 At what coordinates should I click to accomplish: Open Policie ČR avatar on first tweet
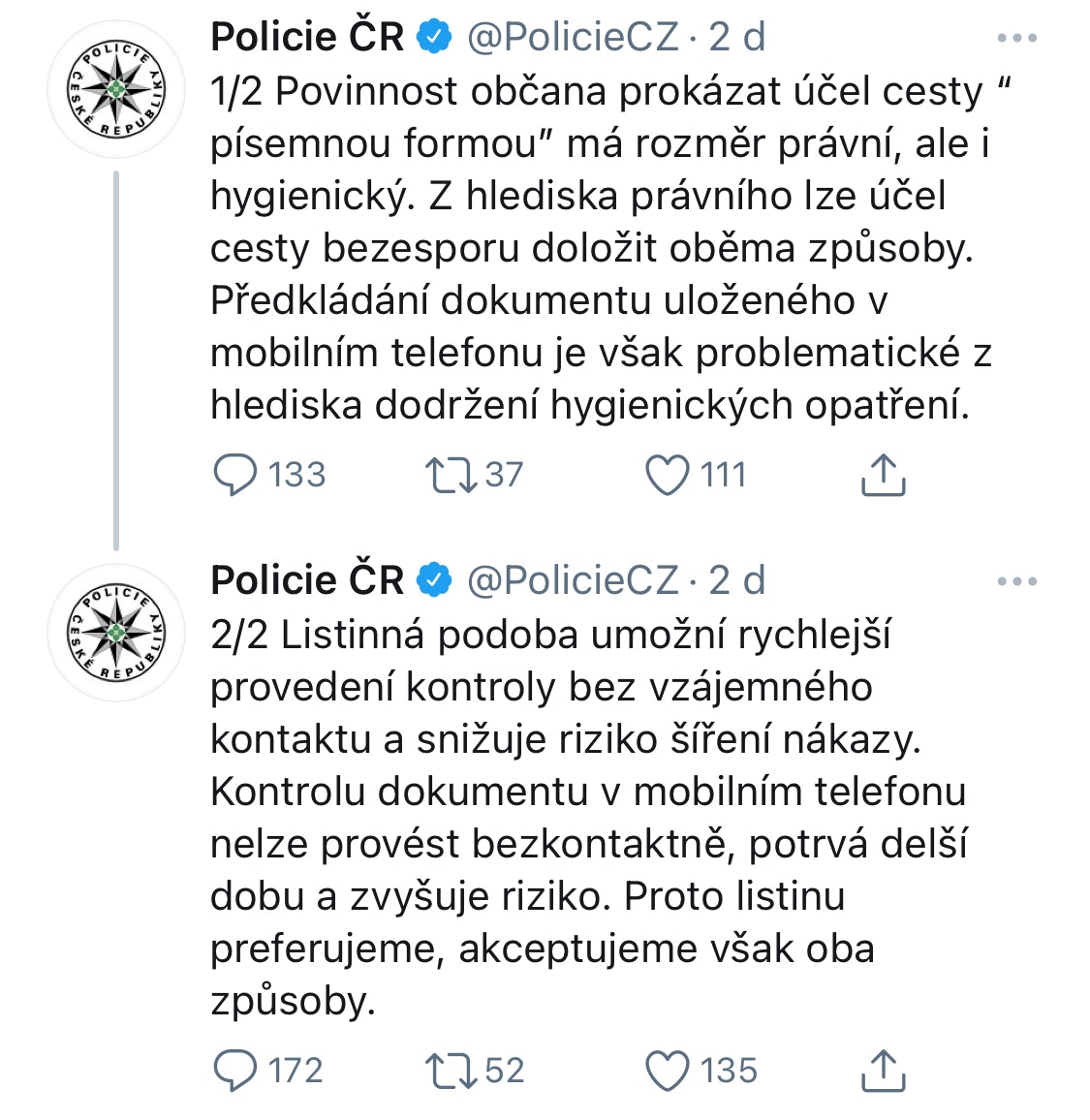coord(116,89)
